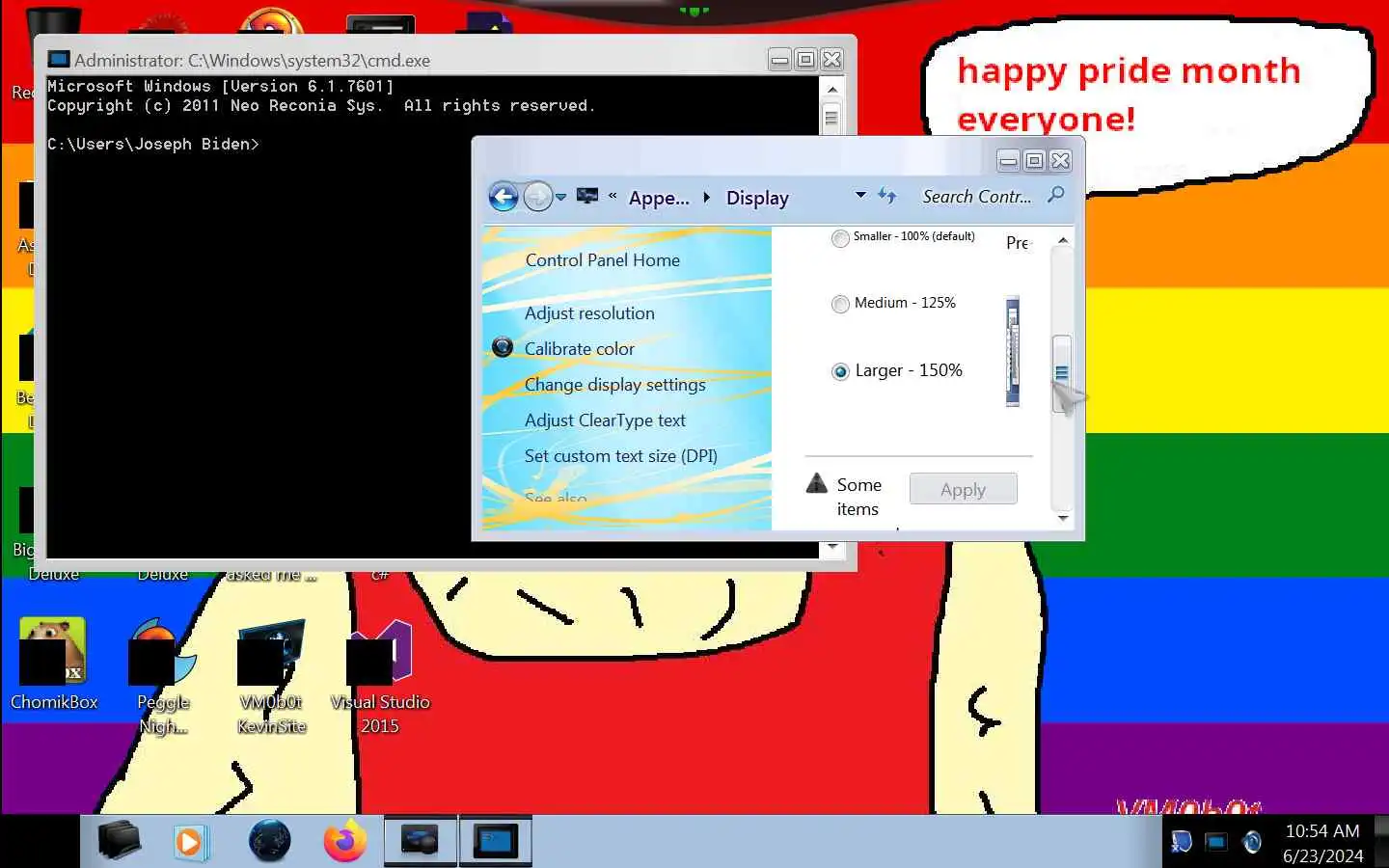1389x868 pixels.
Task: Open recent pages dropdown arrow
Action: pyautogui.click(x=560, y=197)
